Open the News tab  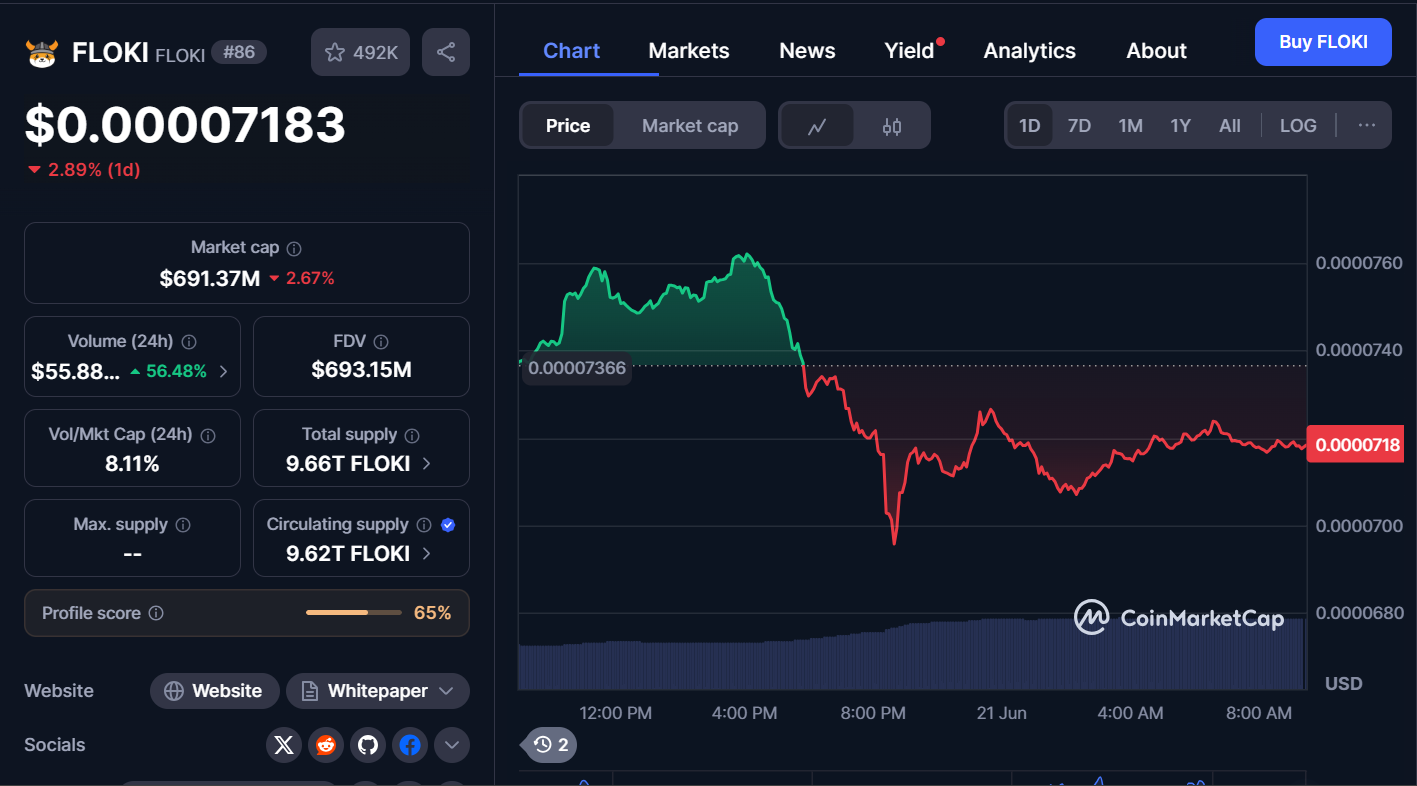pos(807,51)
